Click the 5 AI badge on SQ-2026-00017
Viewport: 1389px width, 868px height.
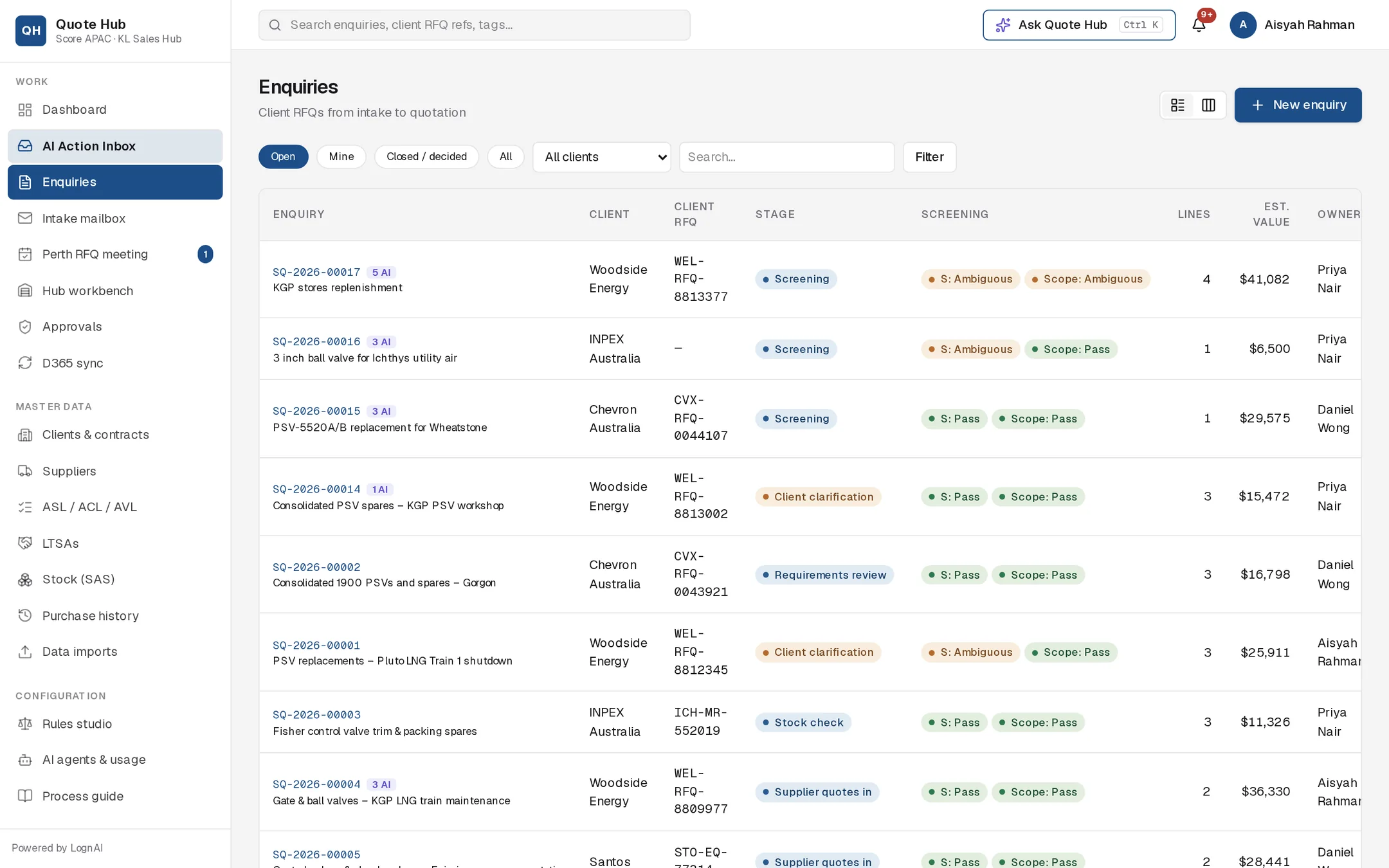coord(381,273)
